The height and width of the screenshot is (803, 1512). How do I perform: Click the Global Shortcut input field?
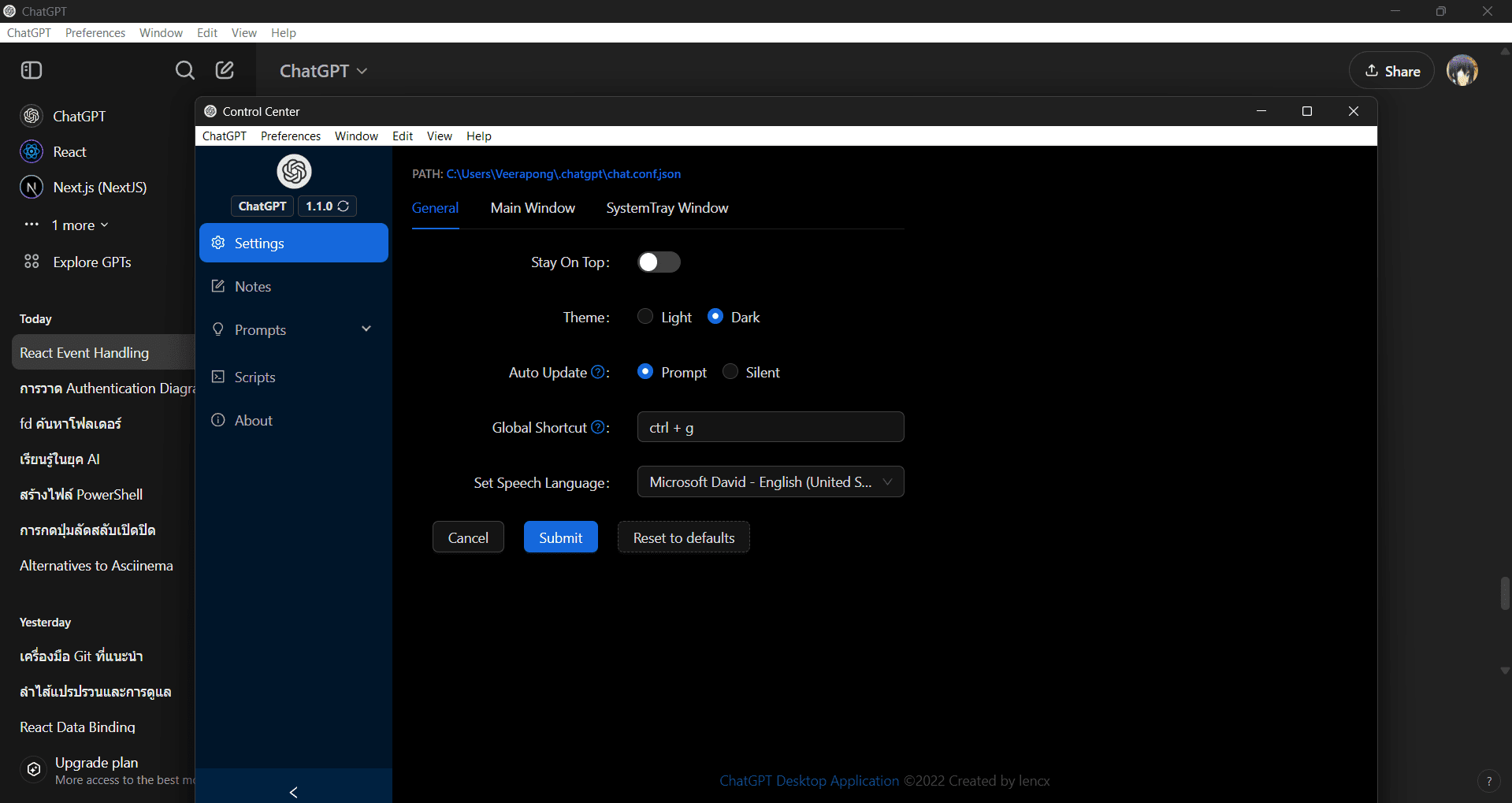771,426
